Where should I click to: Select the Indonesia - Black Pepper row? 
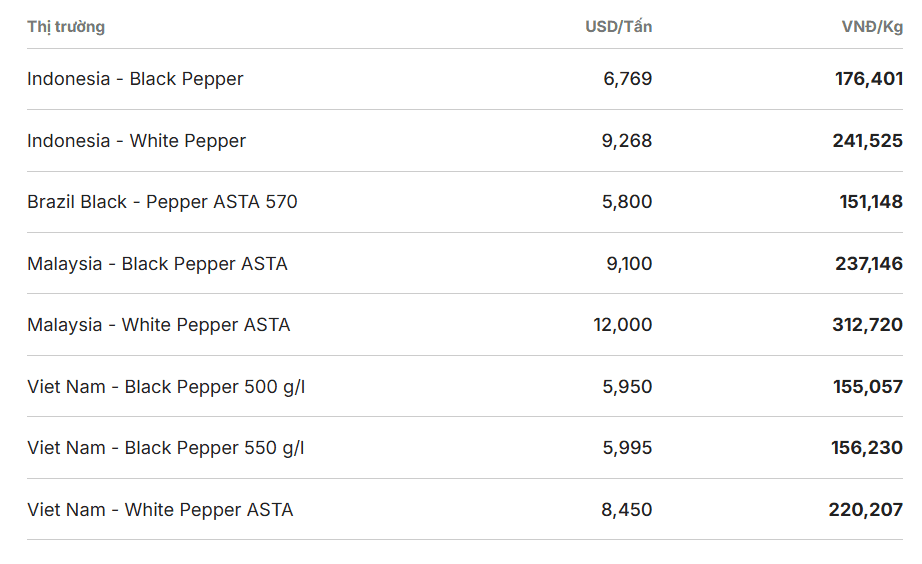pos(465,79)
